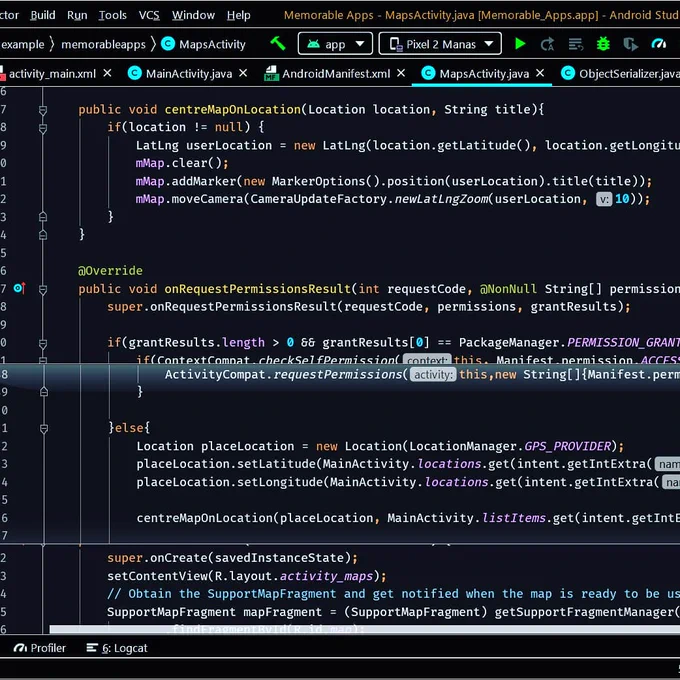The image size is (680, 680).
Task: Open the Profiler tool window
Action: pyautogui.click(x=39, y=648)
